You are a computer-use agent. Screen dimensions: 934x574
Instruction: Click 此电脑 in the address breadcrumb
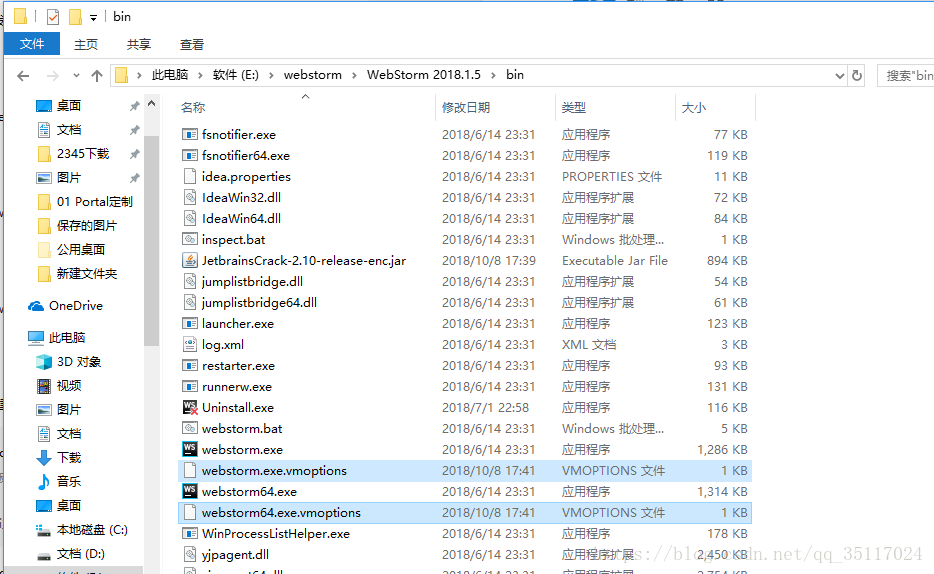[x=170, y=75]
